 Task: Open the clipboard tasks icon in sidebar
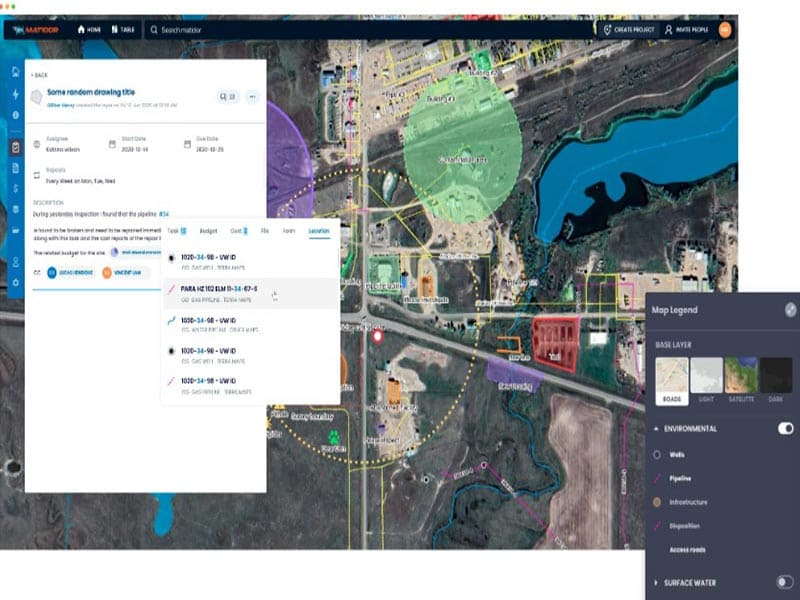[16, 147]
